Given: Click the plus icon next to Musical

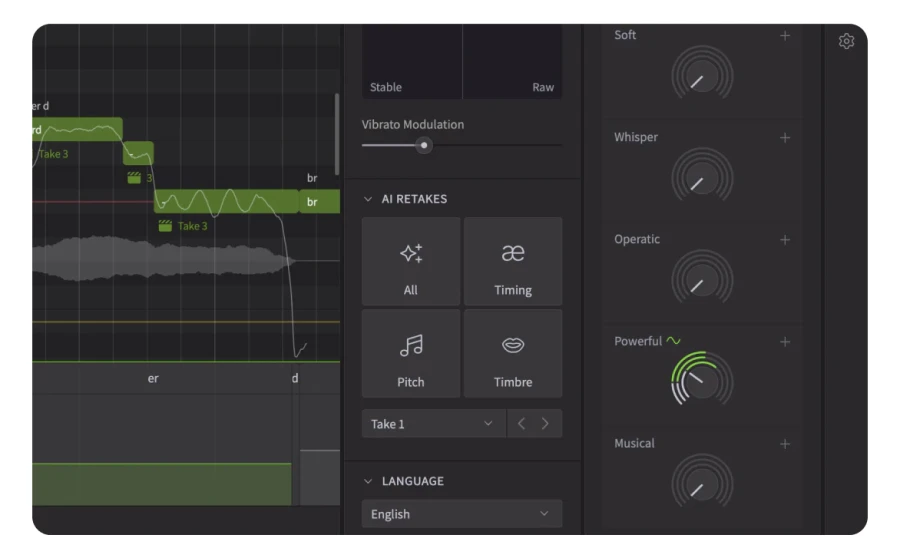Looking at the screenshot, I should (785, 444).
